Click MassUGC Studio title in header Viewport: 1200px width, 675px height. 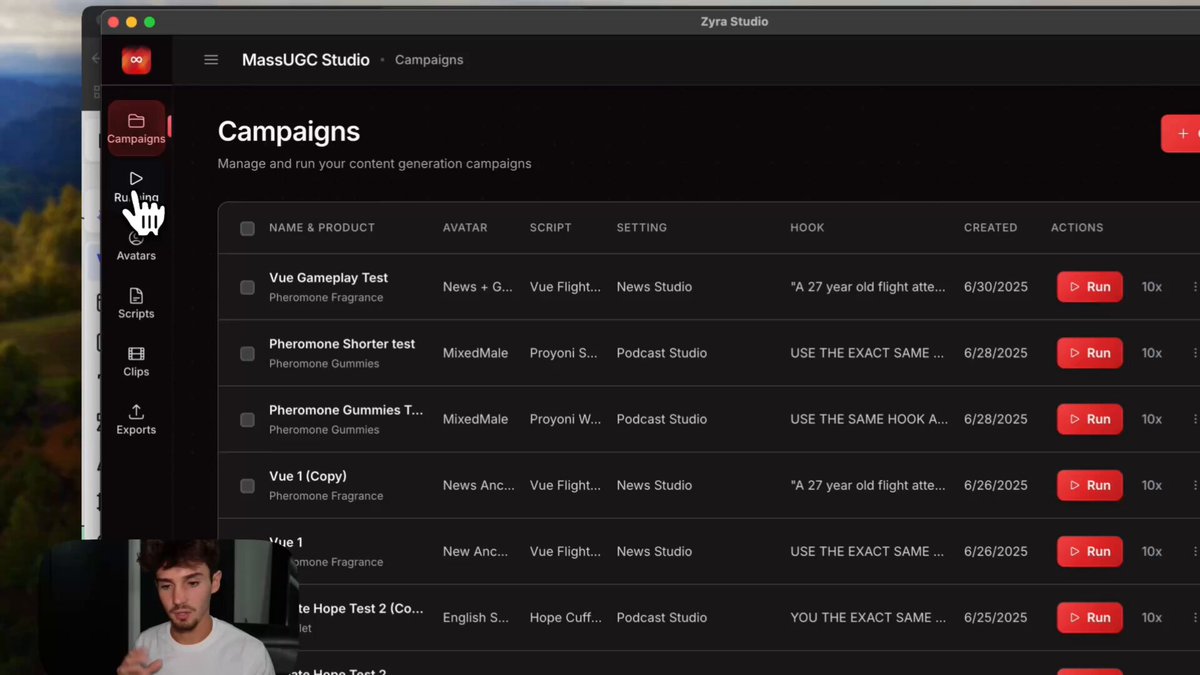coord(306,60)
